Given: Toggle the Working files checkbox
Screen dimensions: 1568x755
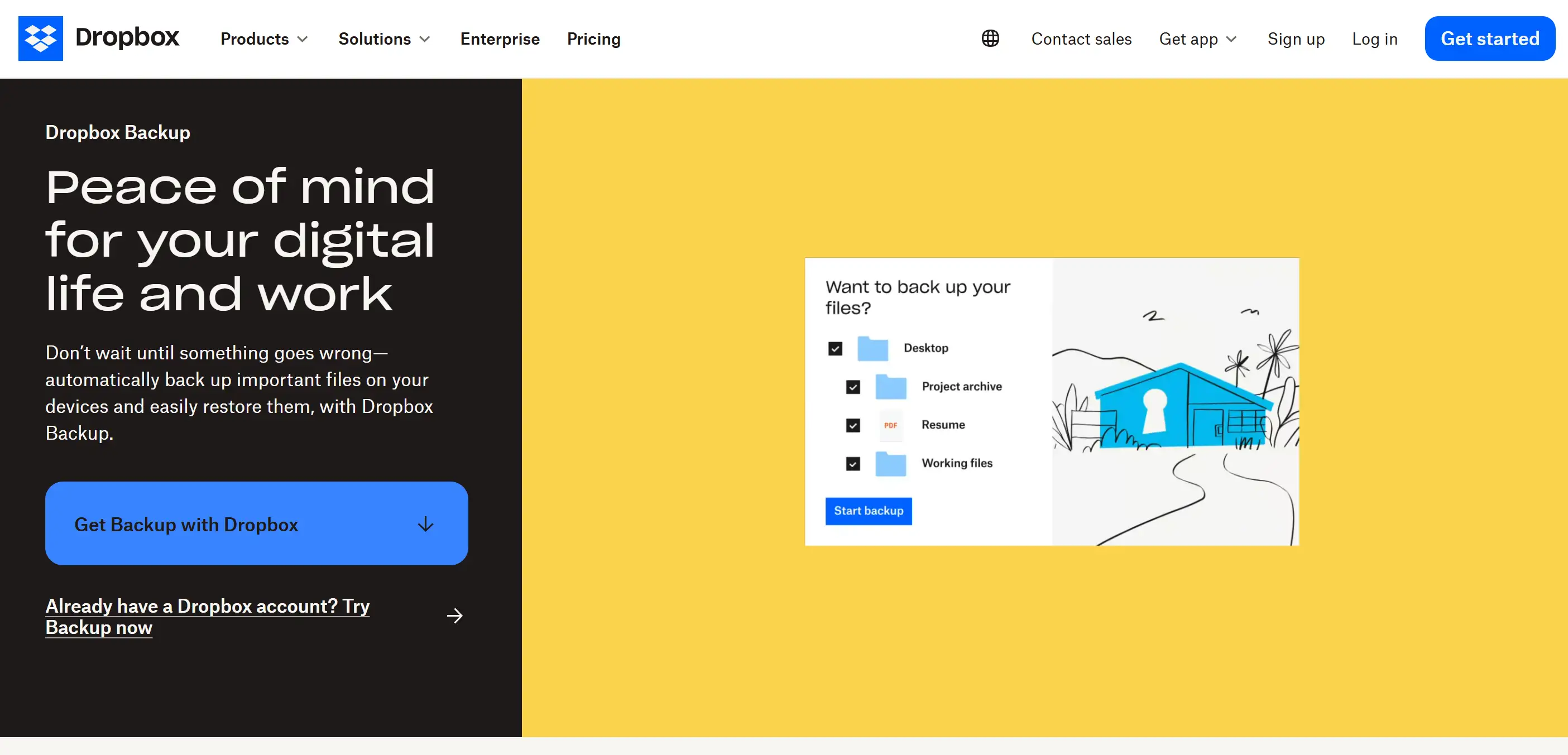Looking at the screenshot, I should pos(853,463).
